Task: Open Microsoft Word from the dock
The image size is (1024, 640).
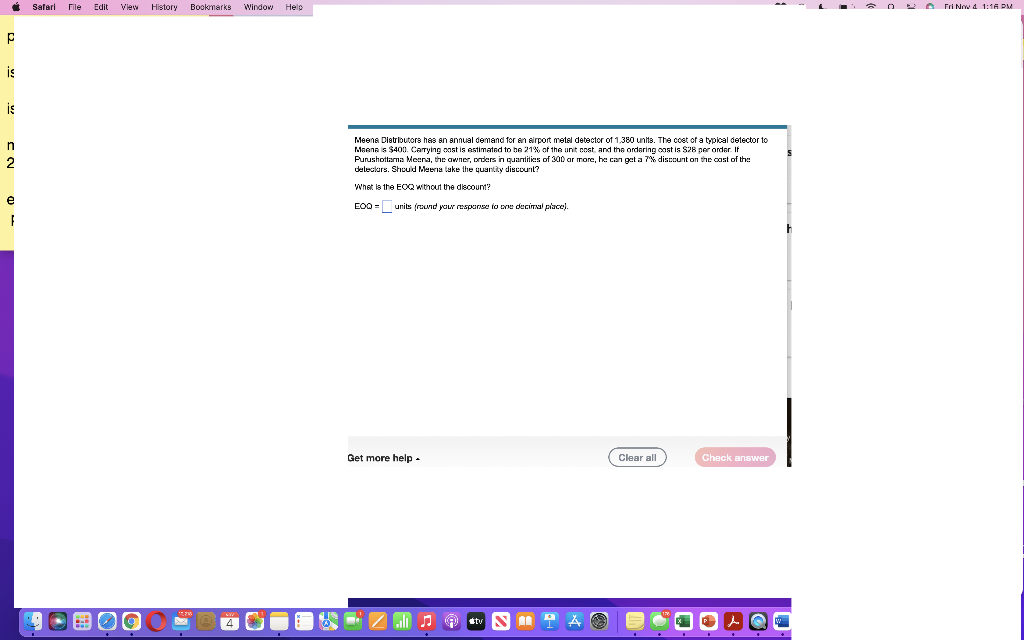Action: (x=782, y=621)
